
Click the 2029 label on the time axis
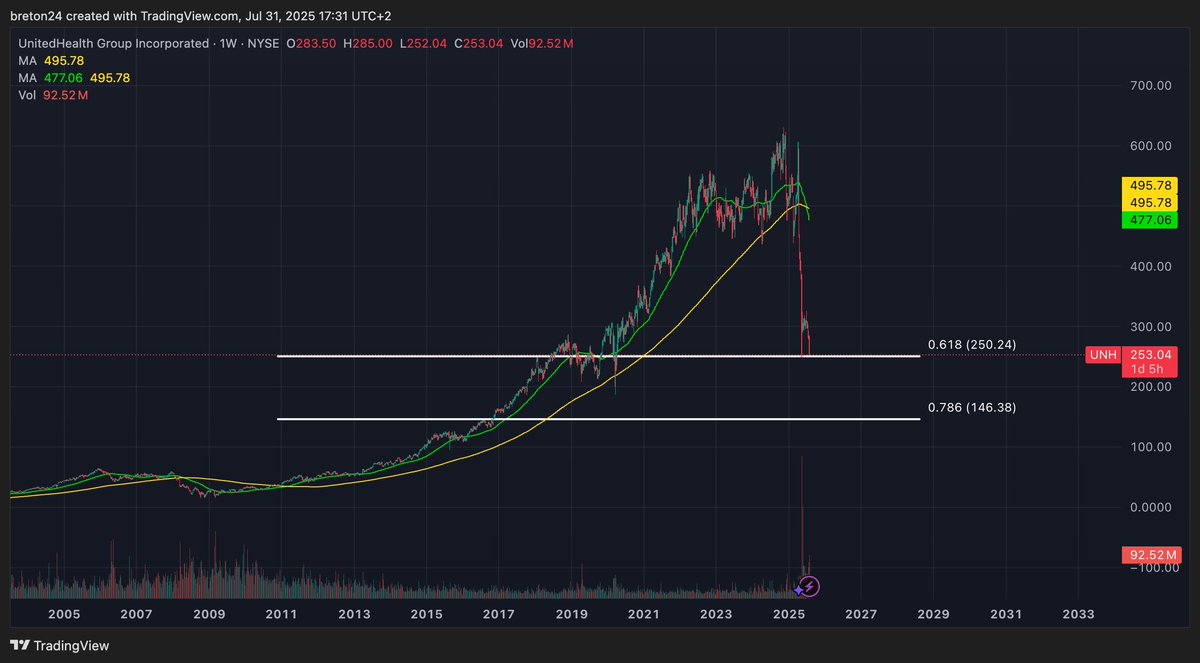coord(933,614)
